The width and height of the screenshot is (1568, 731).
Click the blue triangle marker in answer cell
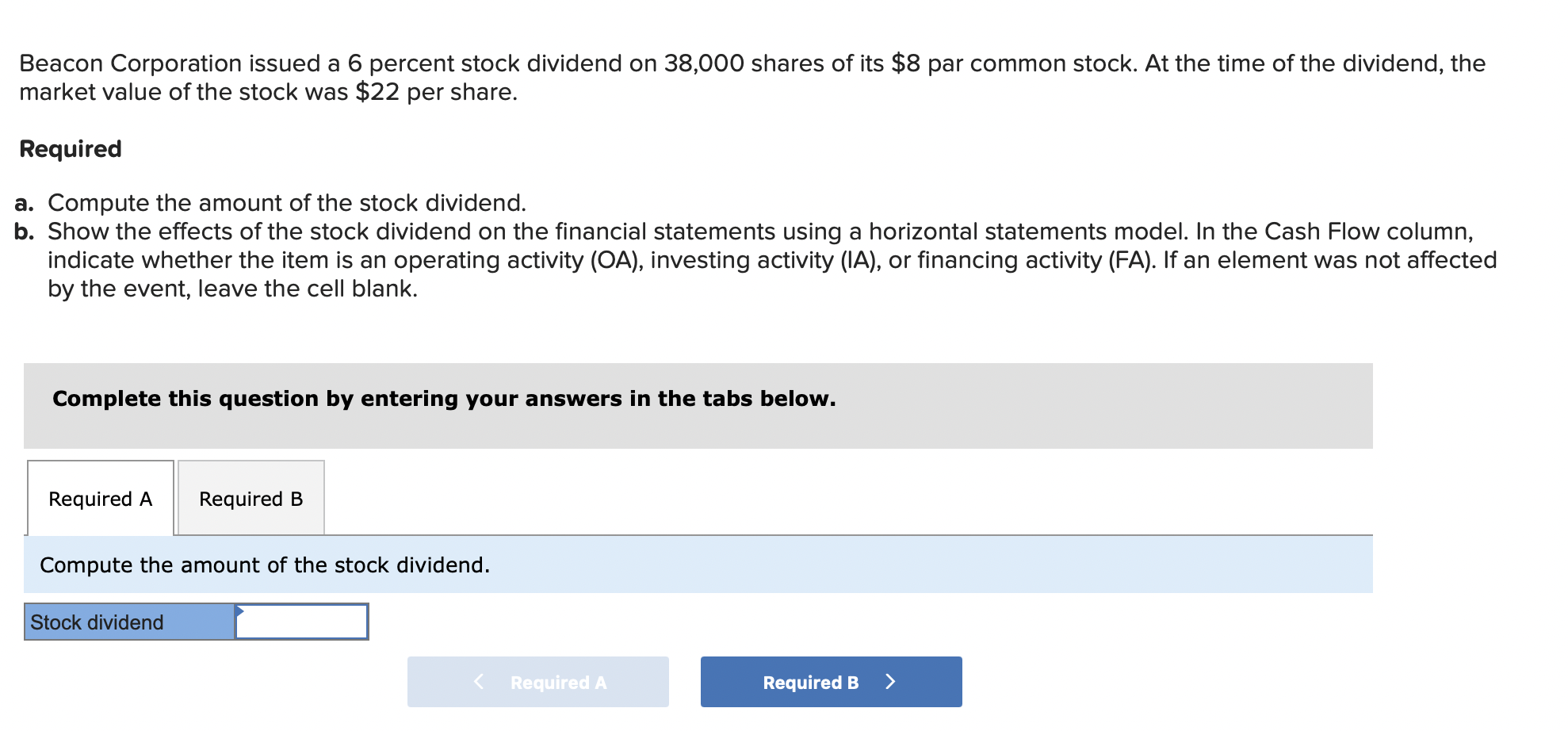(240, 610)
